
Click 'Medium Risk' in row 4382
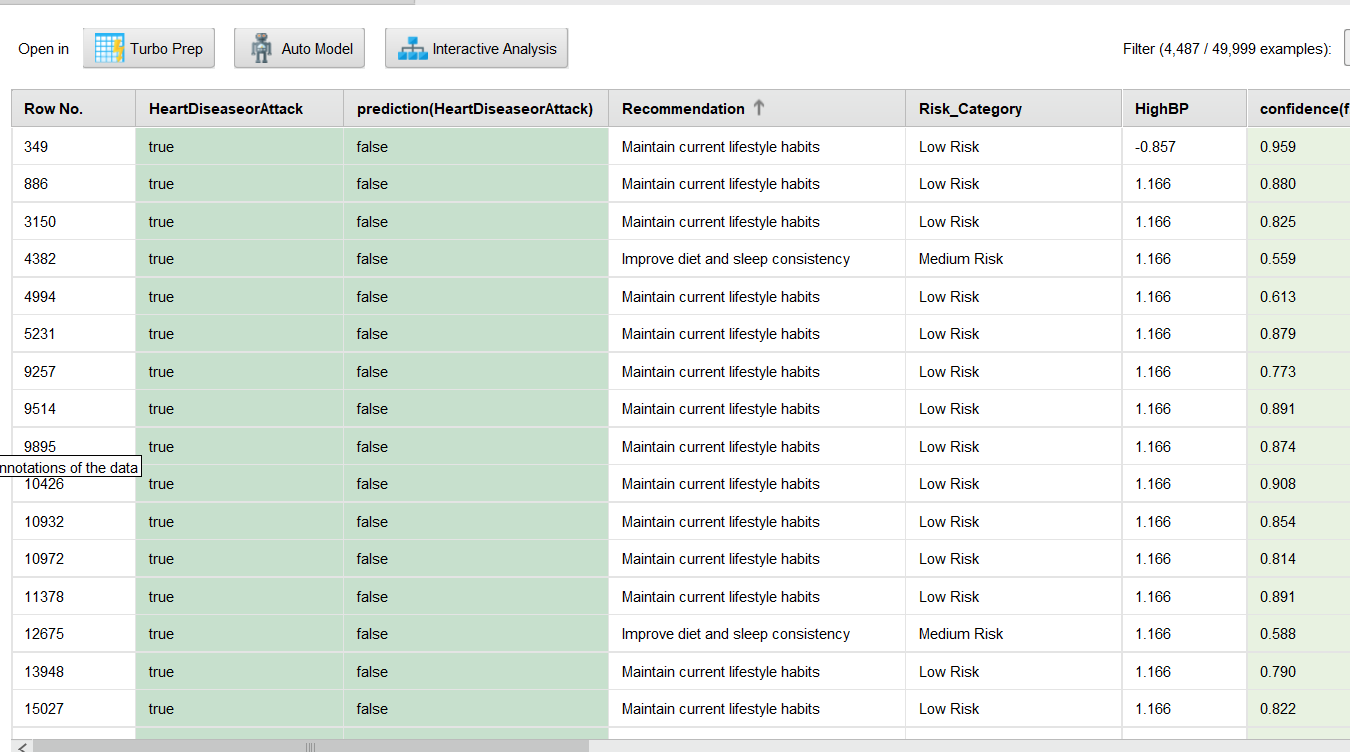[961, 259]
